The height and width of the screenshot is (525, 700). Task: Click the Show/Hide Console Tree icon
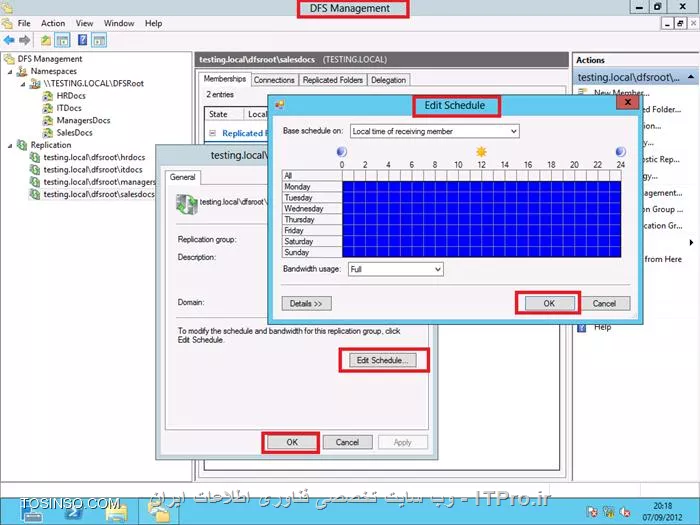[x=62, y=40]
